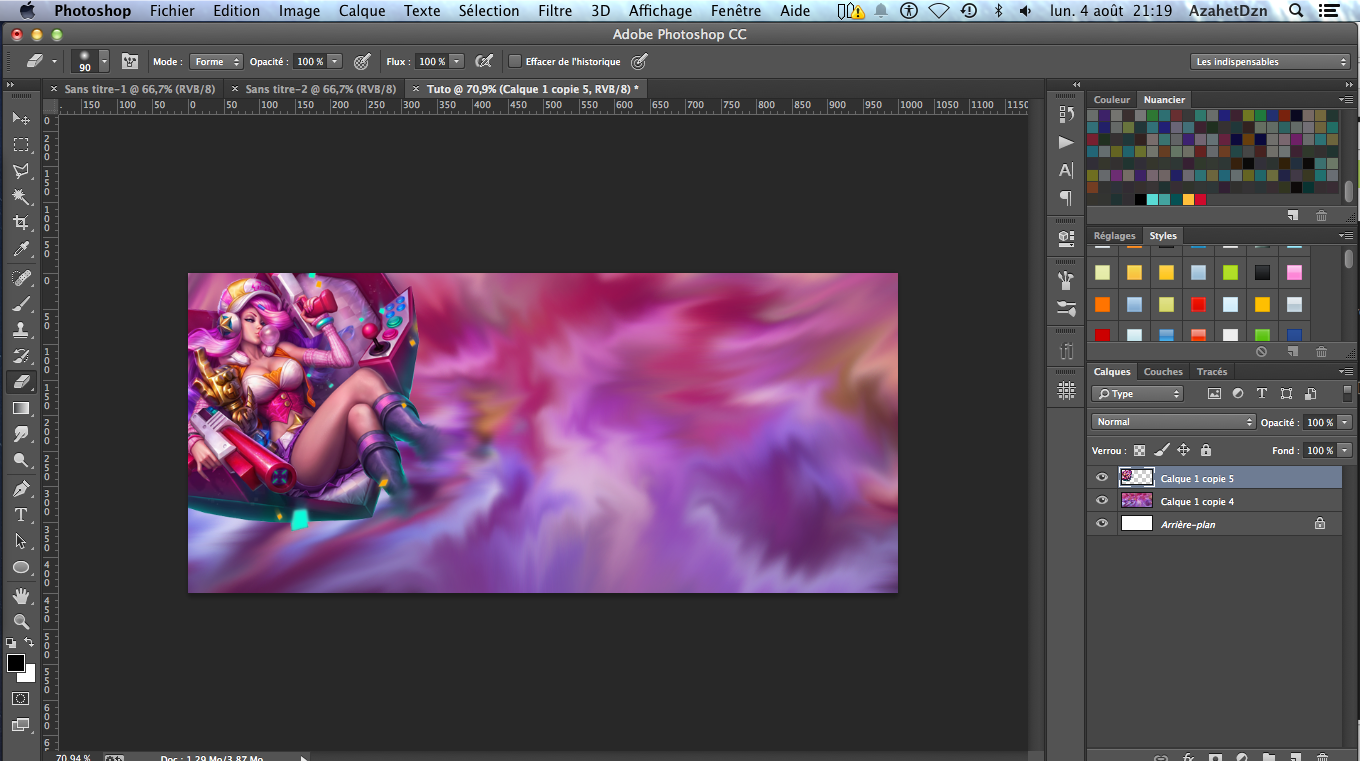Select the Dodge tool
The image size is (1360, 761).
20,460
